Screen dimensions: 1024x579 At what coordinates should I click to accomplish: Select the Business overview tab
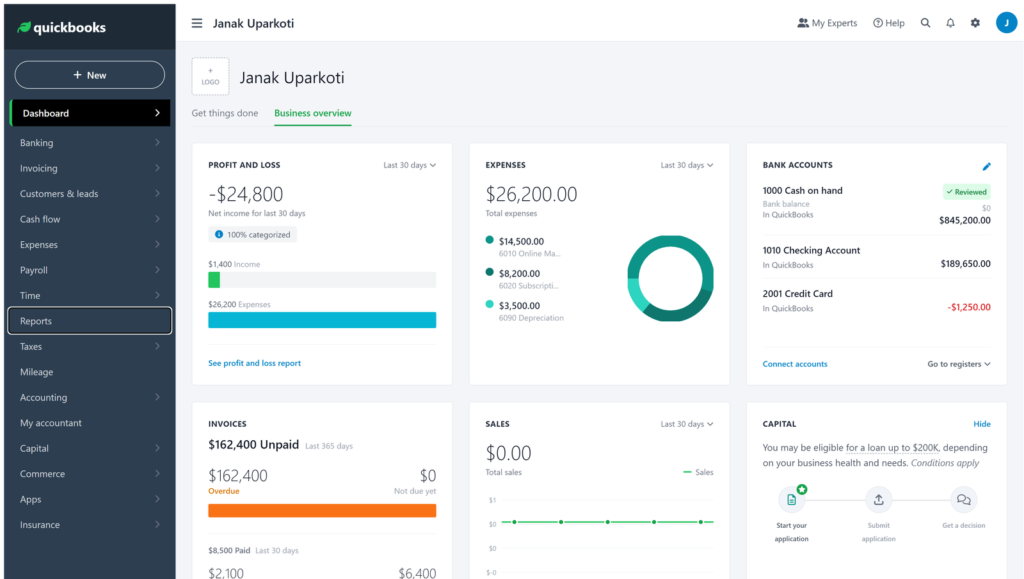313,113
